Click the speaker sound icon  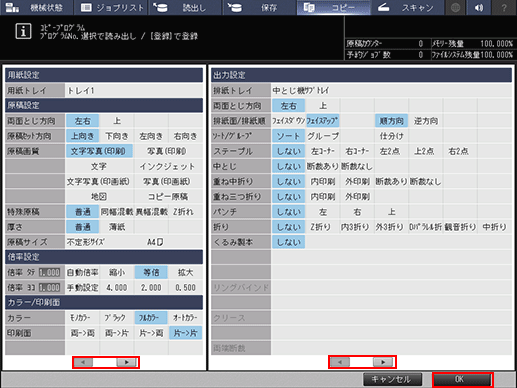[479, 7]
